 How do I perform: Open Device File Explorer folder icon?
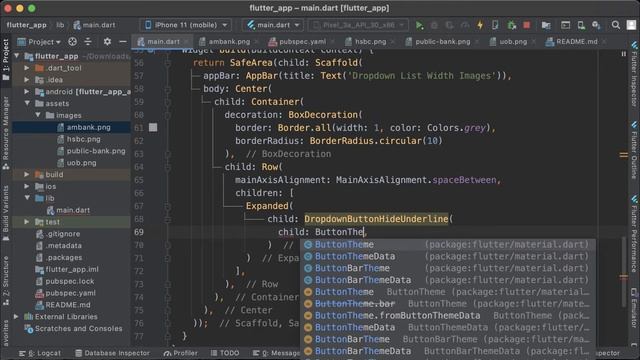pyautogui.click(x=546, y=25)
